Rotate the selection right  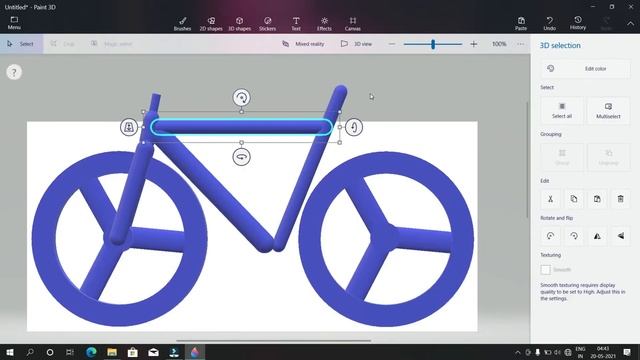573,236
